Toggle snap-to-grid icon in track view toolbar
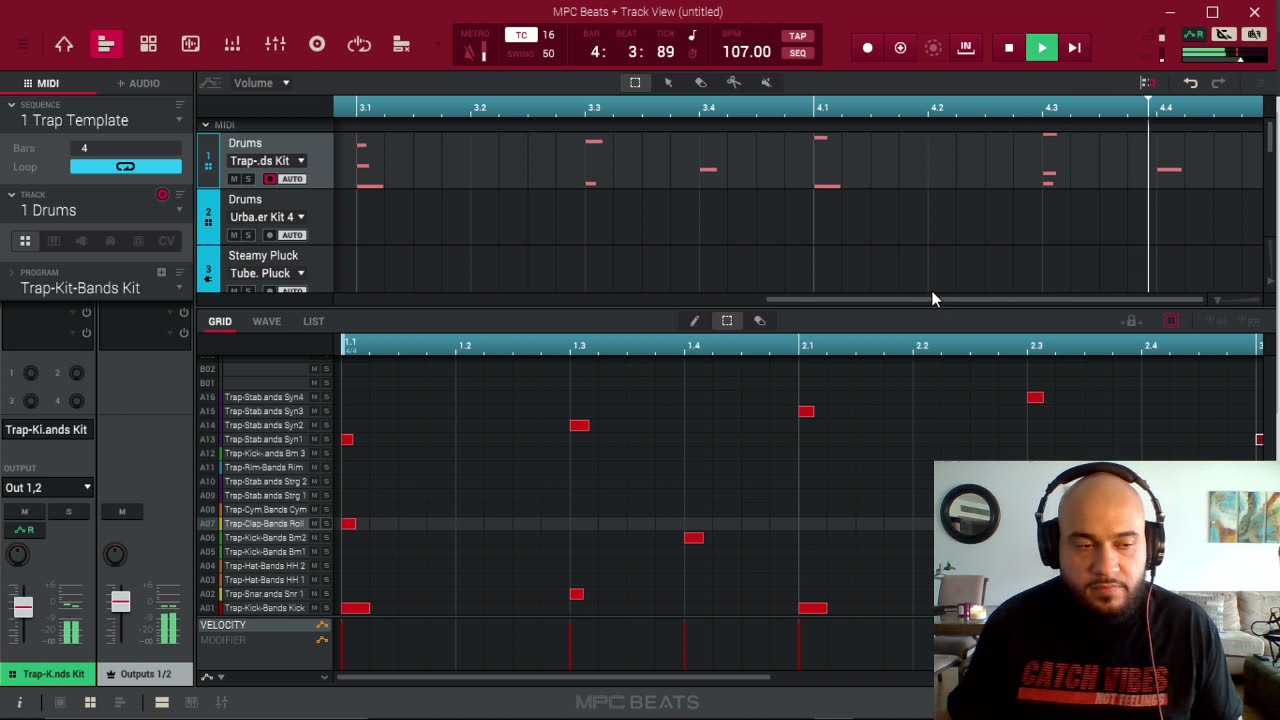The width and height of the screenshot is (1280, 720). tap(1147, 83)
